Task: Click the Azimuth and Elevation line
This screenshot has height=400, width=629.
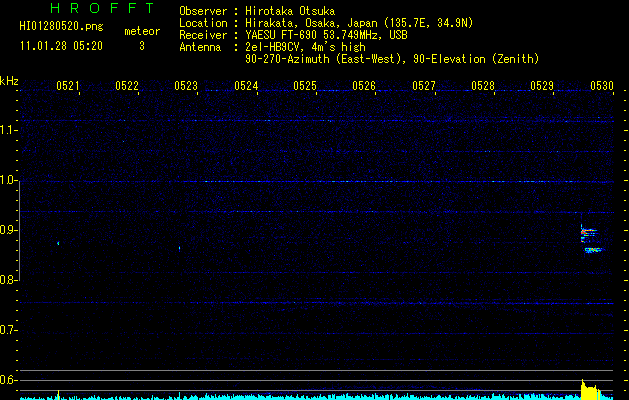Action: point(392,59)
